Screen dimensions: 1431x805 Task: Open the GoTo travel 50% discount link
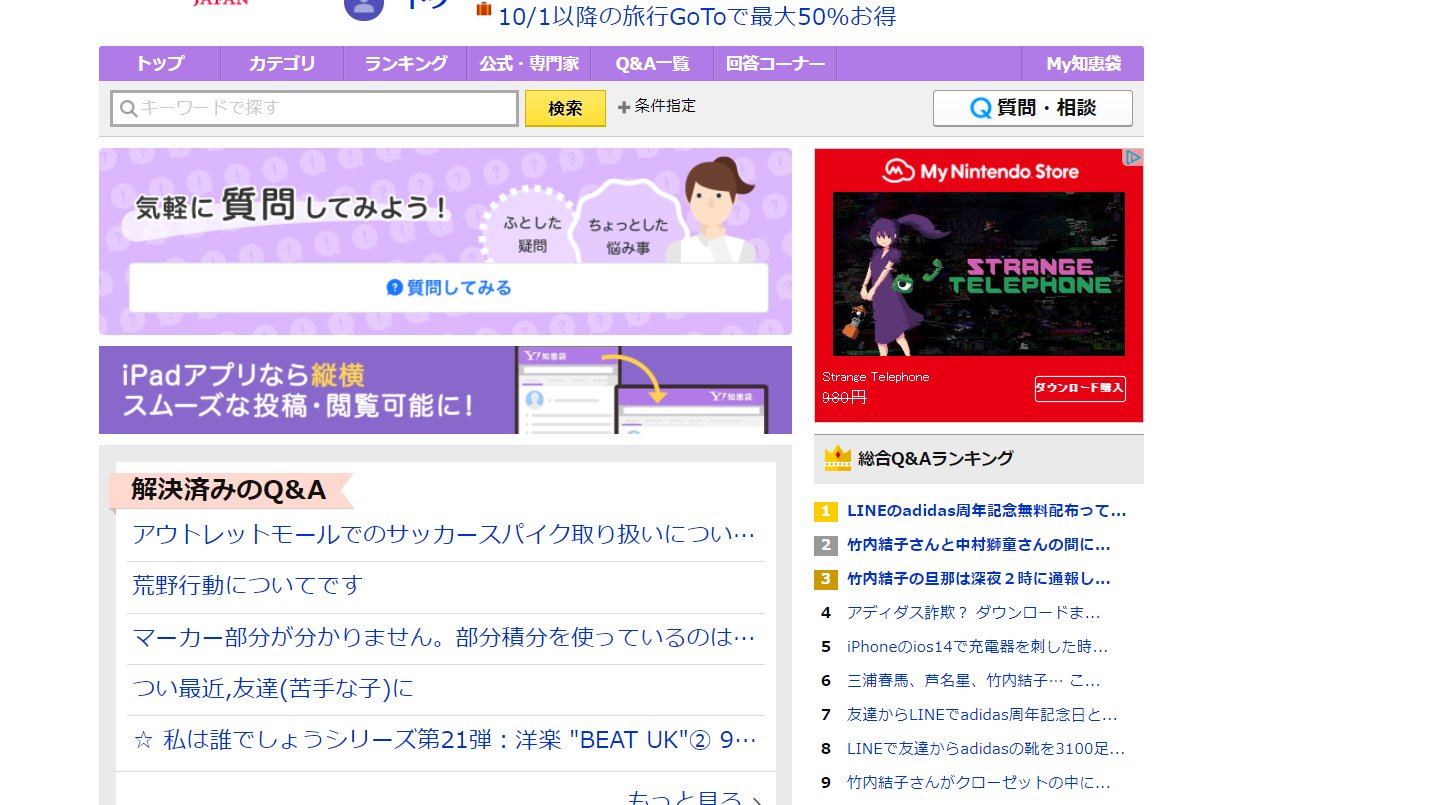coord(697,16)
